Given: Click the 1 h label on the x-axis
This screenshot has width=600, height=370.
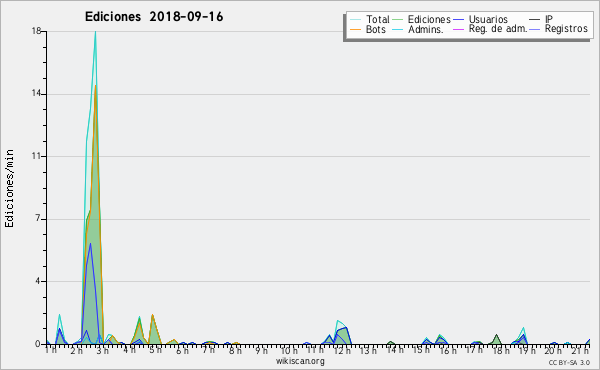Looking at the screenshot, I should (x=51, y=350).
